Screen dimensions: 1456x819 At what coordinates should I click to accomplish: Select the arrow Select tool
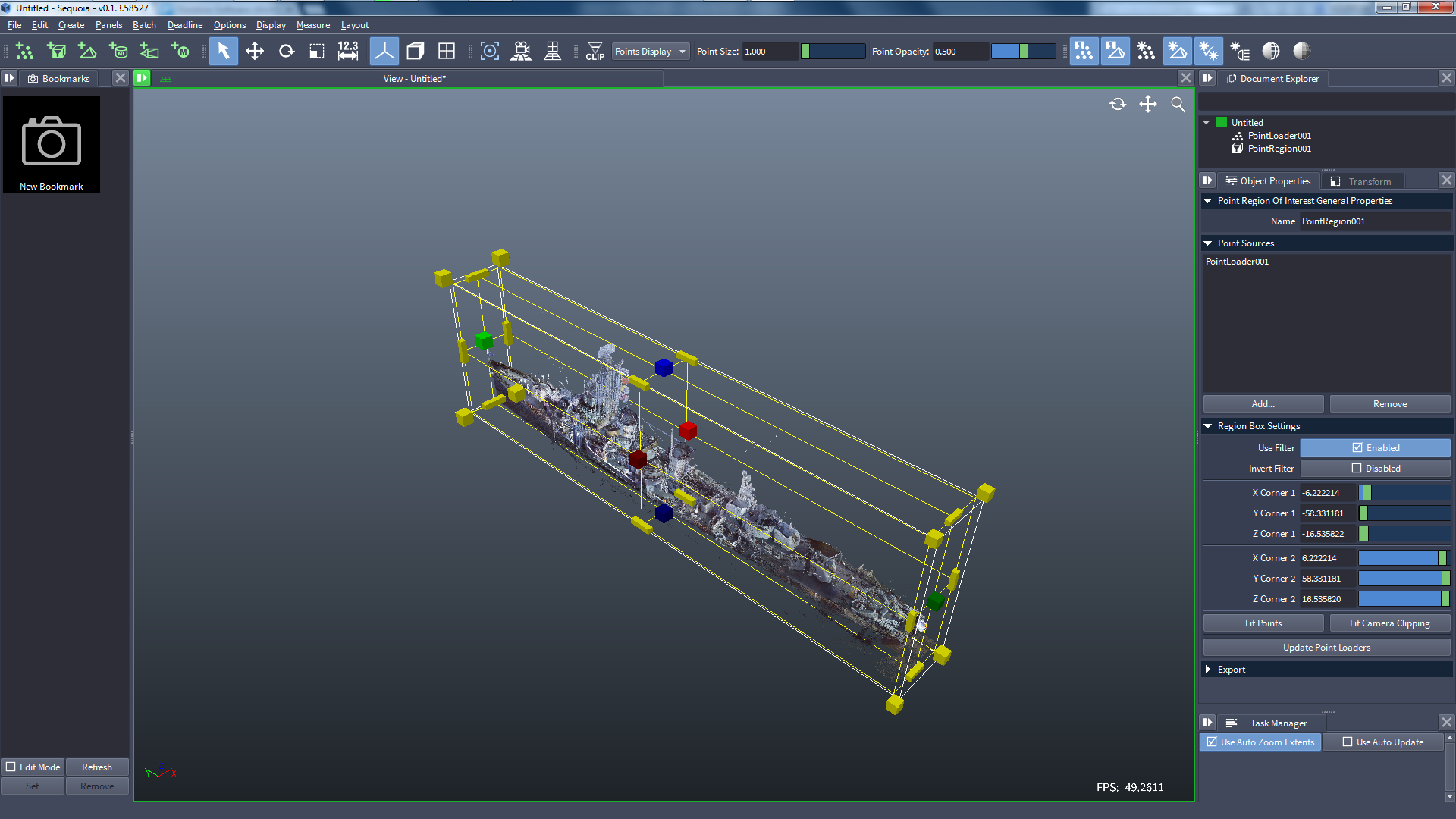point(223,51)
